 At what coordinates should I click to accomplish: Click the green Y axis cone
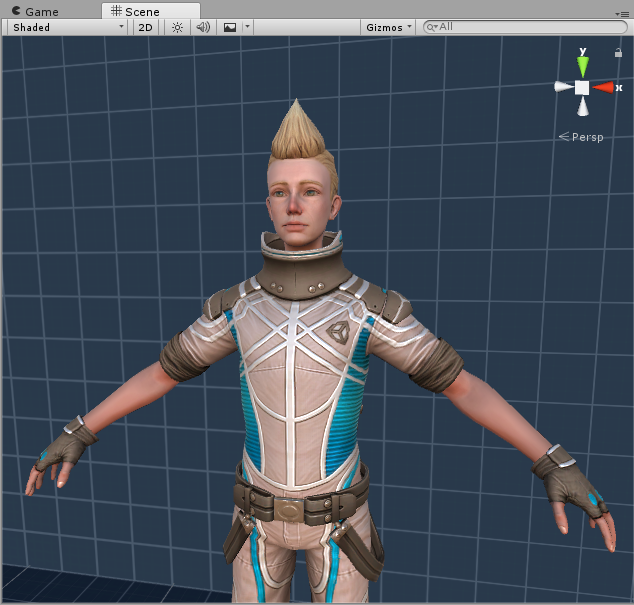(x=583, y=66)
